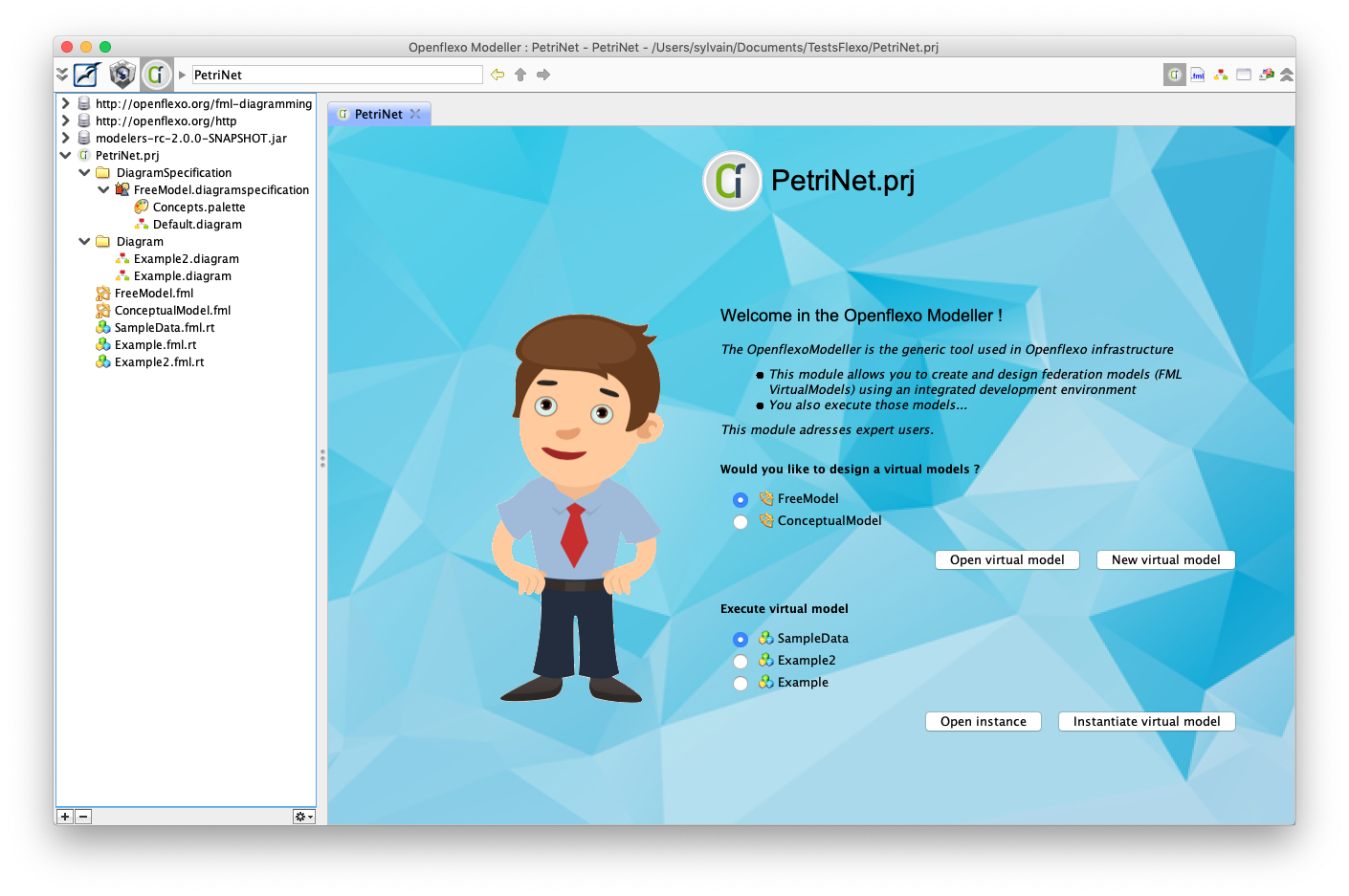Select the Example2 radio button
This screenshot has width=1349, height=896.
pyautogui.click(x=741, y=662)
